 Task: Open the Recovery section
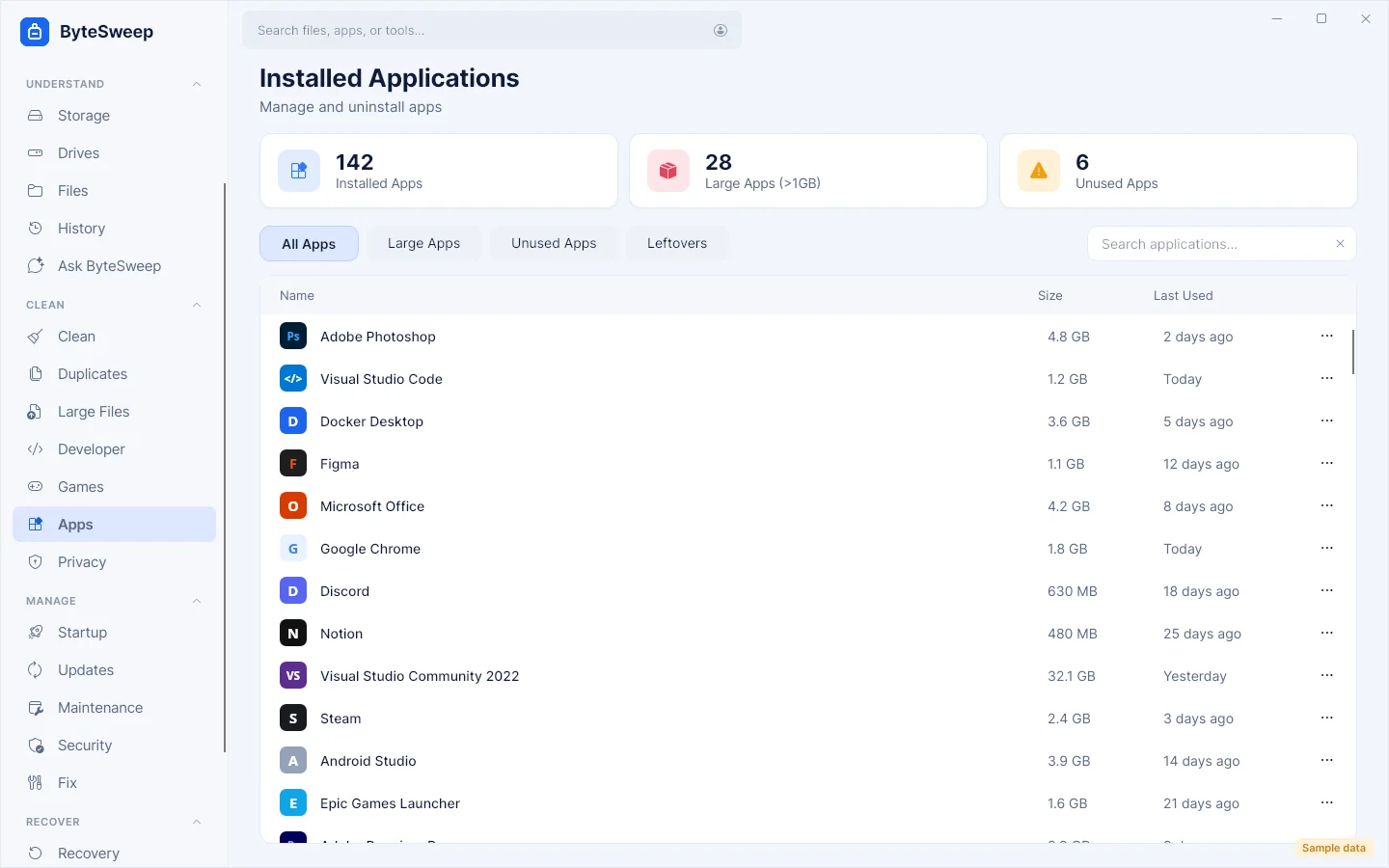tap(114, 854)
